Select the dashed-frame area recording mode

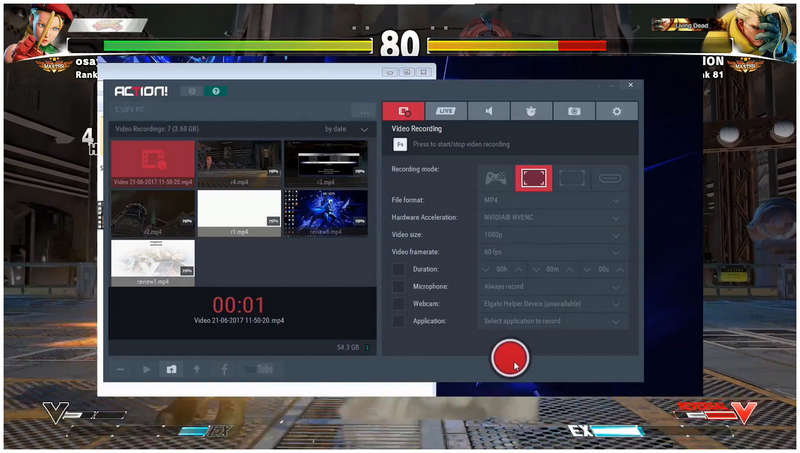click(x=572, y=178)
